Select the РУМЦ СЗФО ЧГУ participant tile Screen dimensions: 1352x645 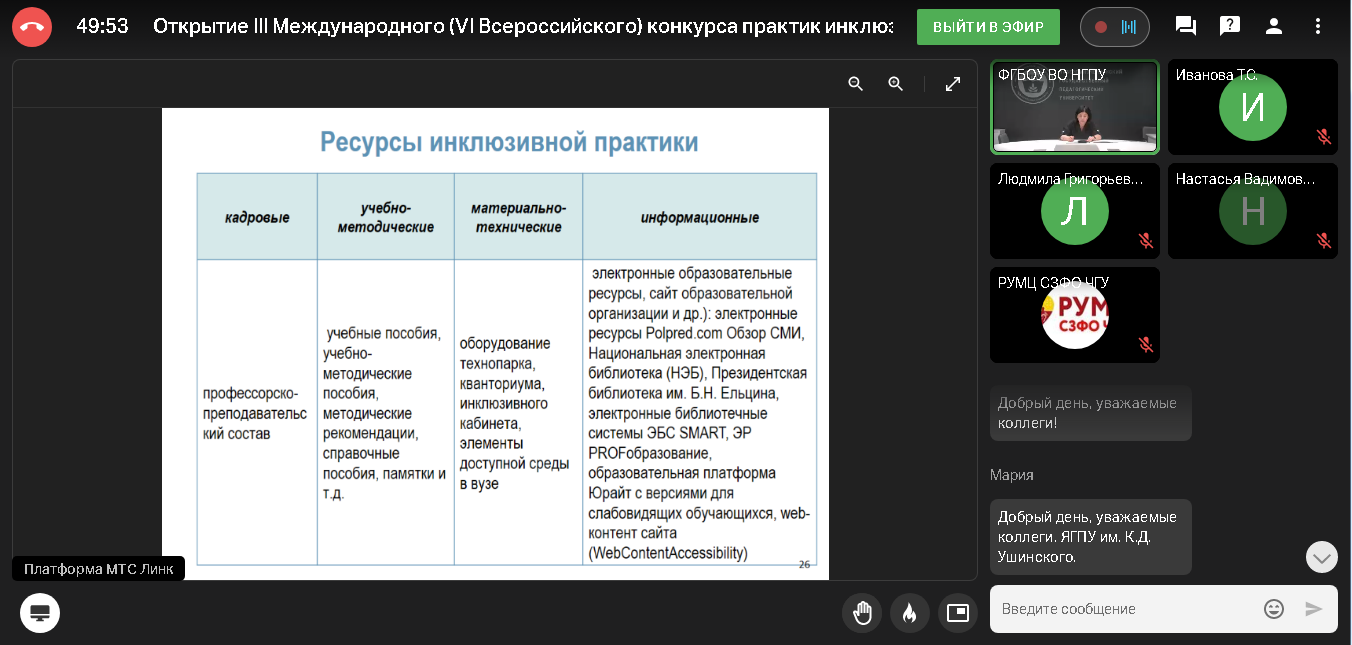click(1075, 315)
